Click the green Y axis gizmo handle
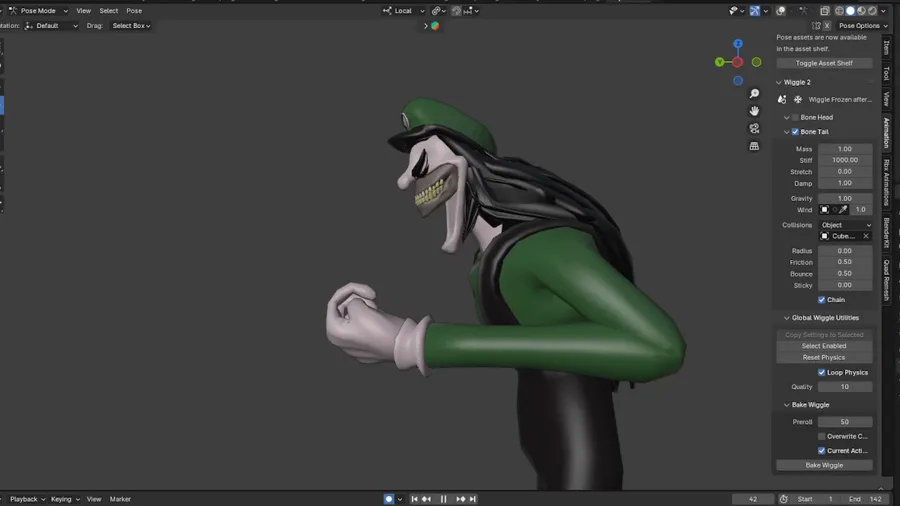The width and height of the screenshot is (900, 506). click(x=720, y=62)
